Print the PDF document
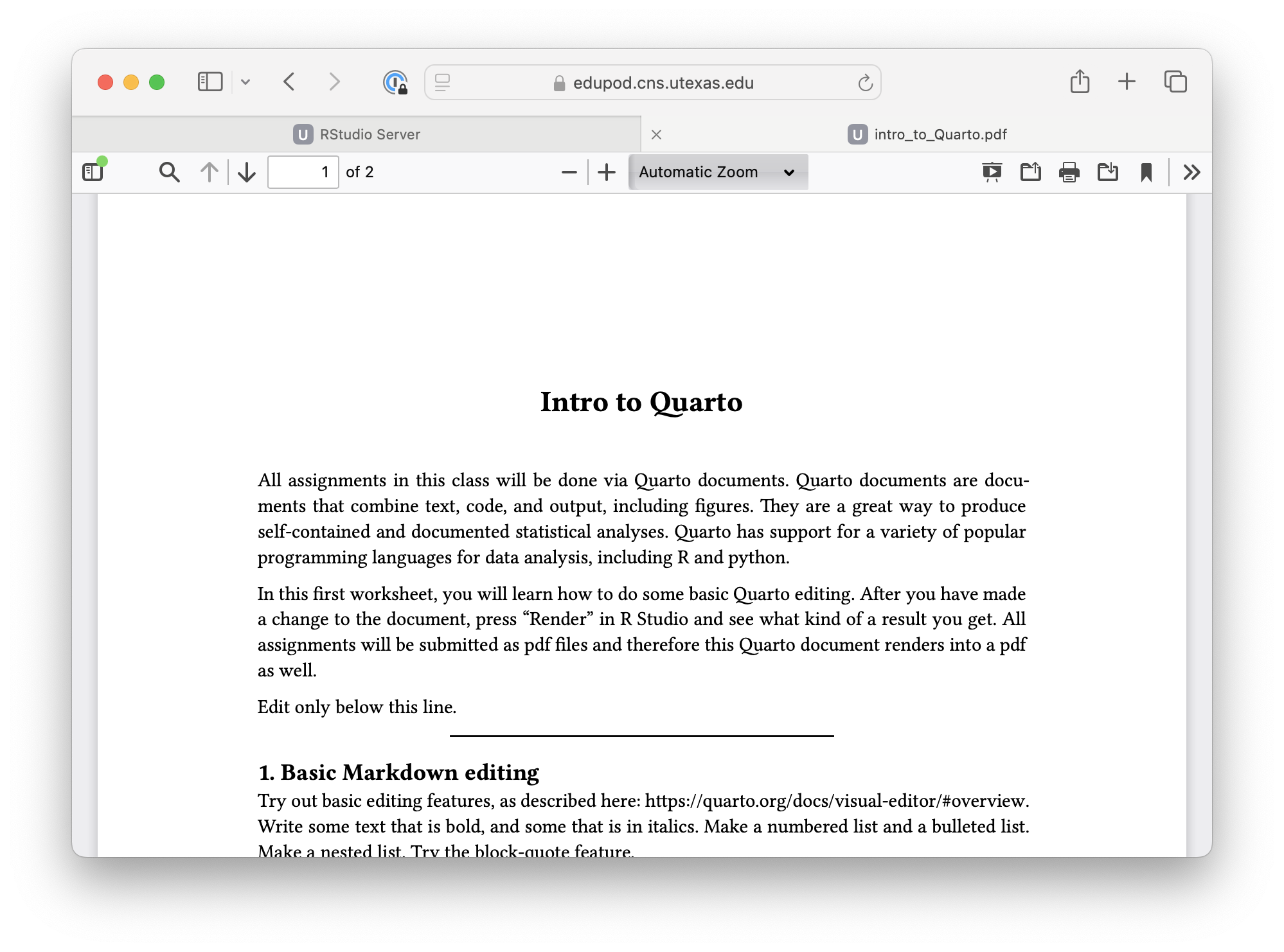Screen dimensions: 1284x952 [x=1069, y=172]
